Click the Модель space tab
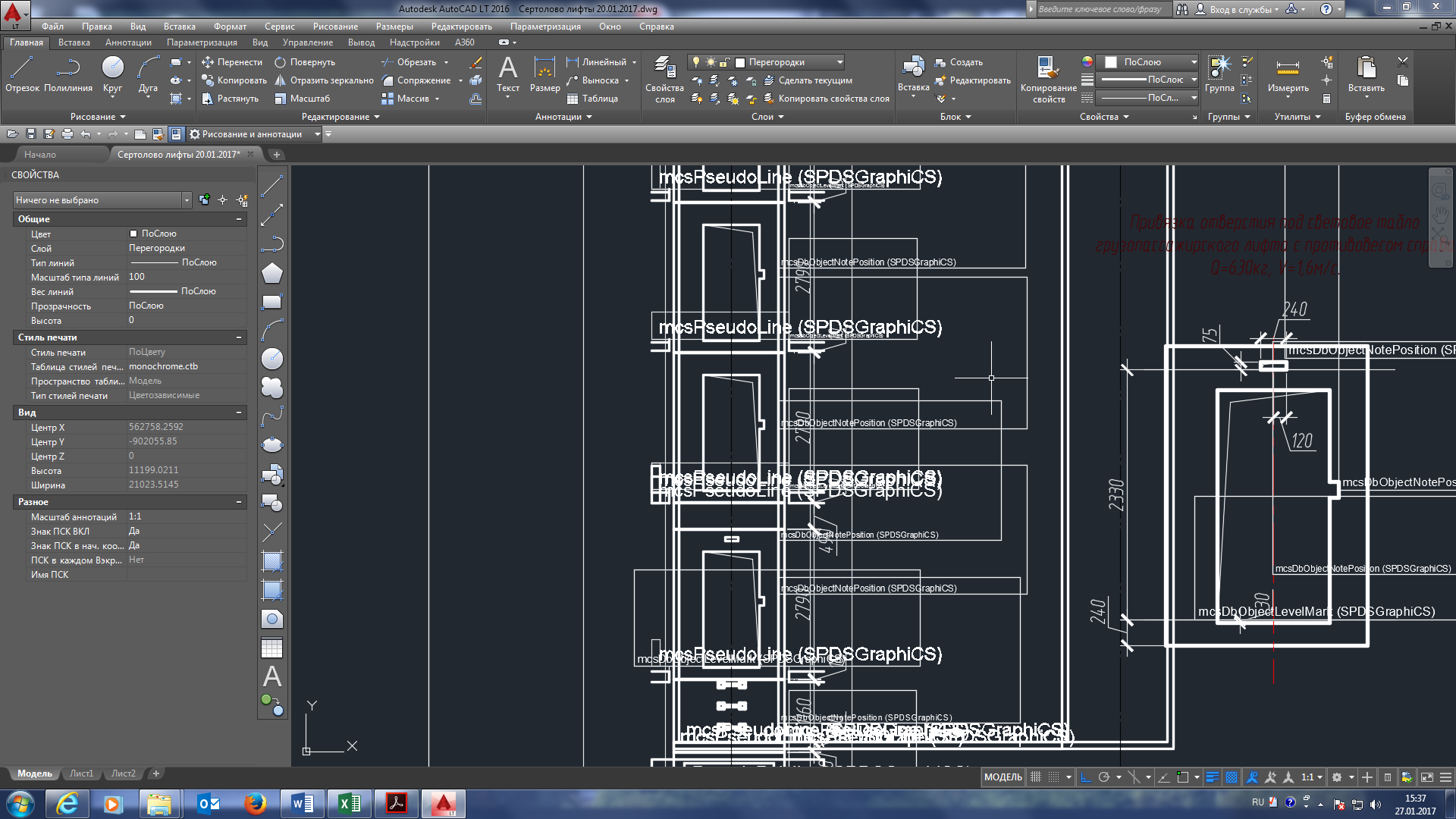 point(32,772)
